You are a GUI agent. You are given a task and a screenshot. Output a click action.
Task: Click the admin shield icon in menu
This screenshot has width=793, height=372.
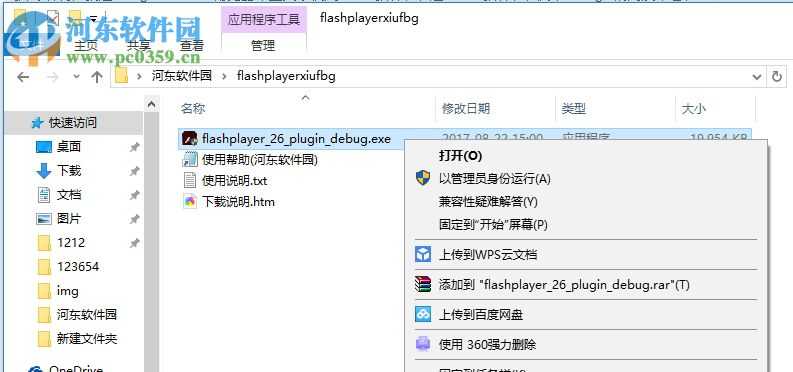(x=423, y=178)
